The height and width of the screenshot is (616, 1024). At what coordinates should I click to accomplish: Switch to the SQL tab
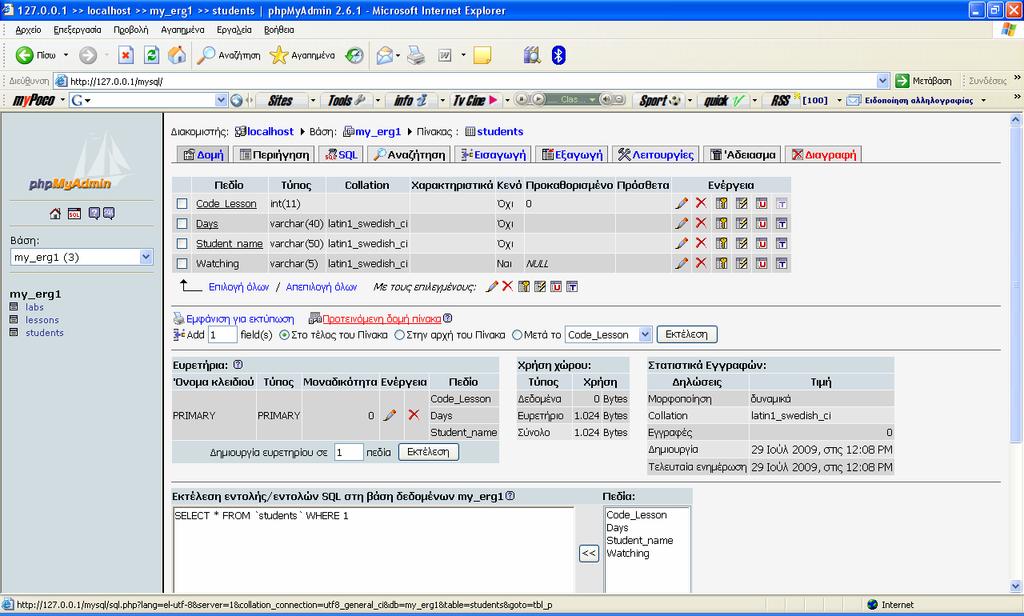342,155
